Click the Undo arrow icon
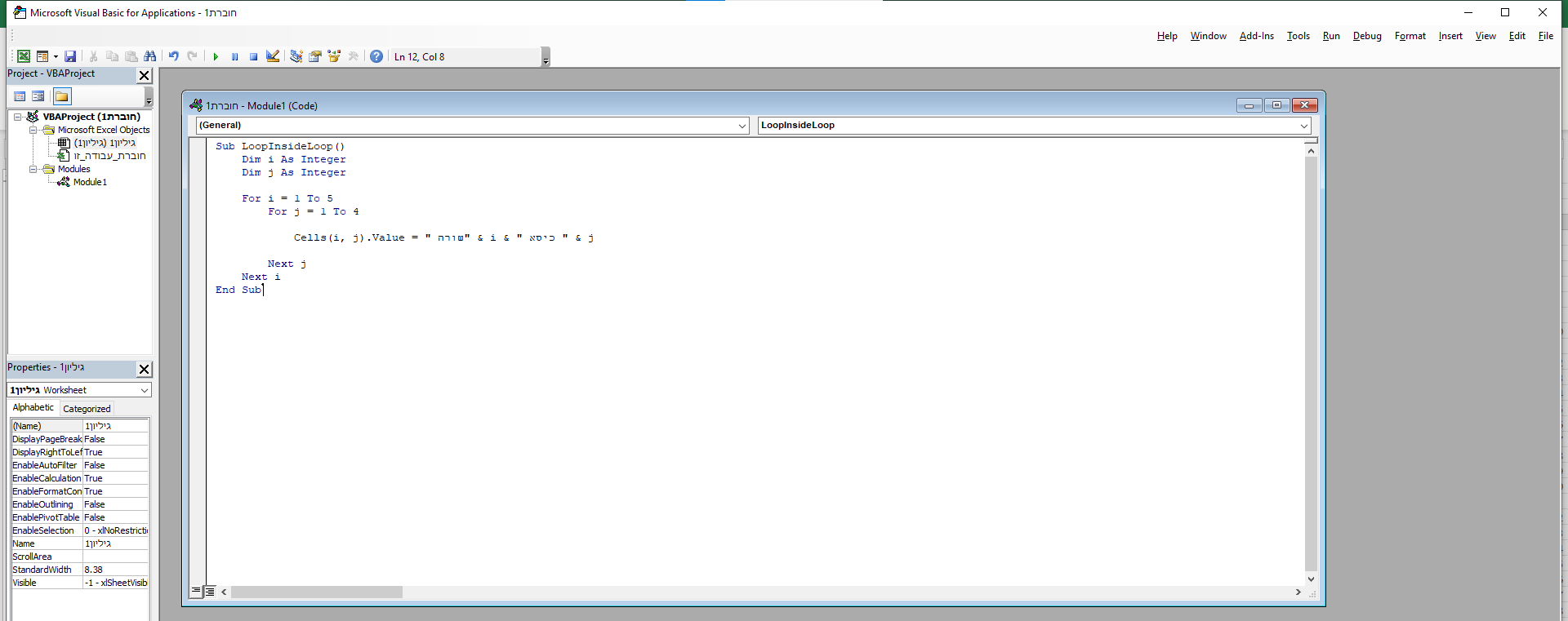1568x621 pixels. point(173,56)
